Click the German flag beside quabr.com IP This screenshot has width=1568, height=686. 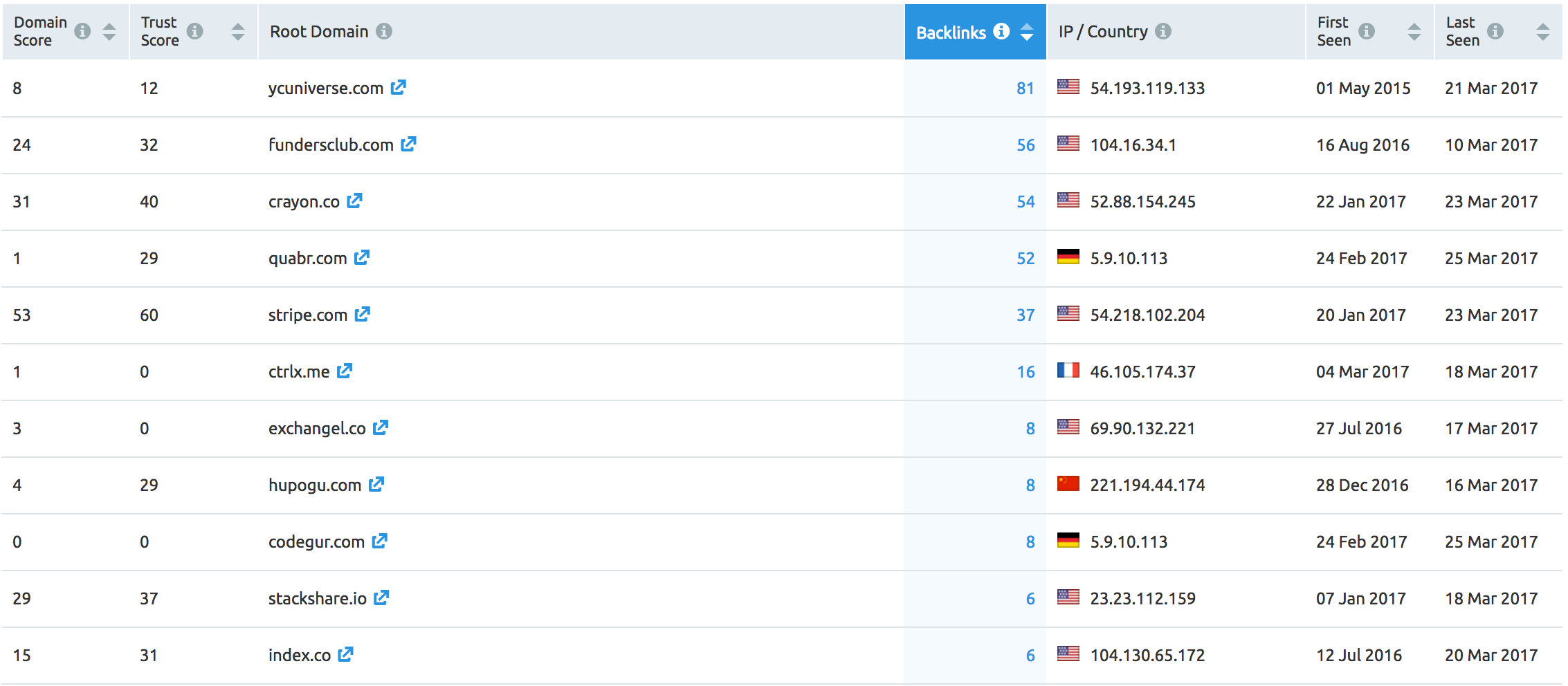coord(1068,257)
